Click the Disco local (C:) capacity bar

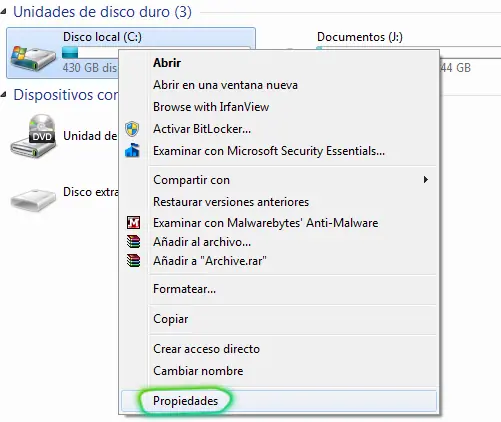click(90, 52)
